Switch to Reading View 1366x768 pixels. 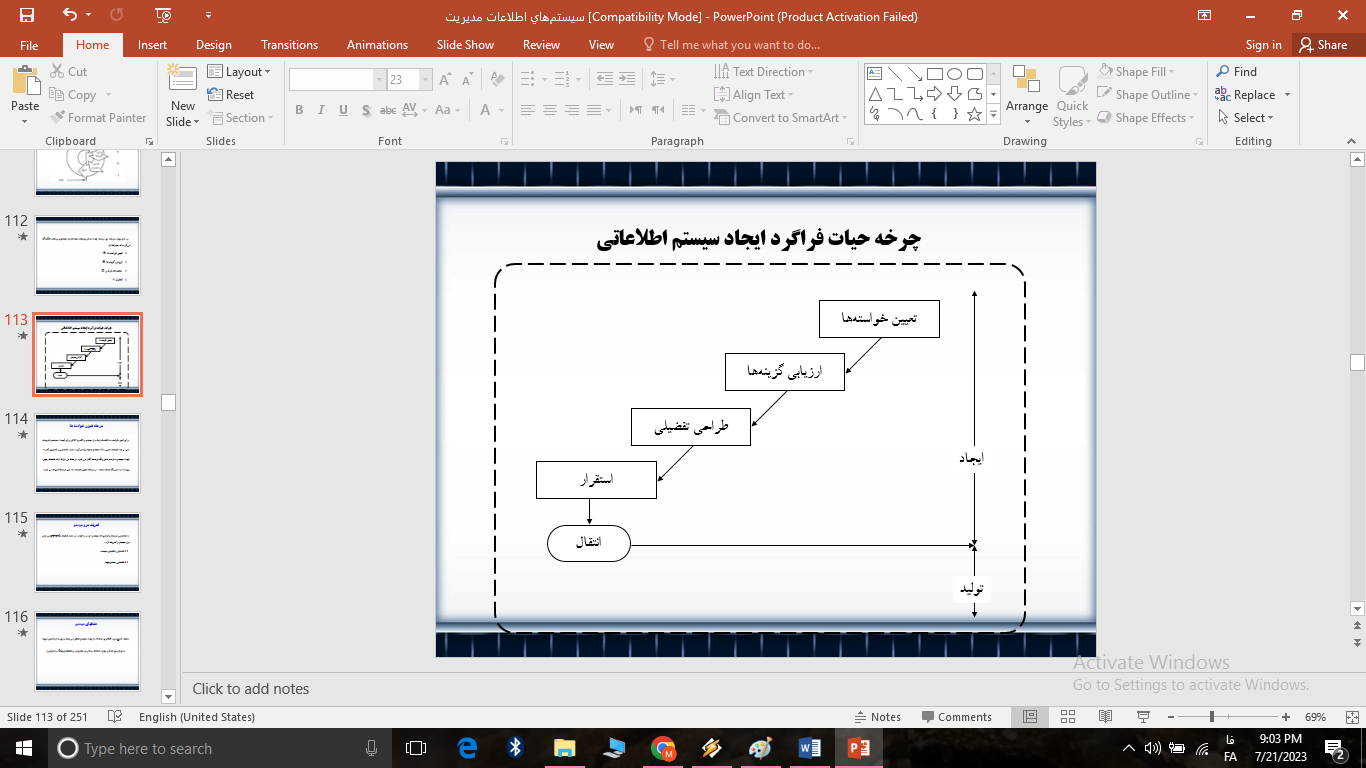(x=1105, y=717)
